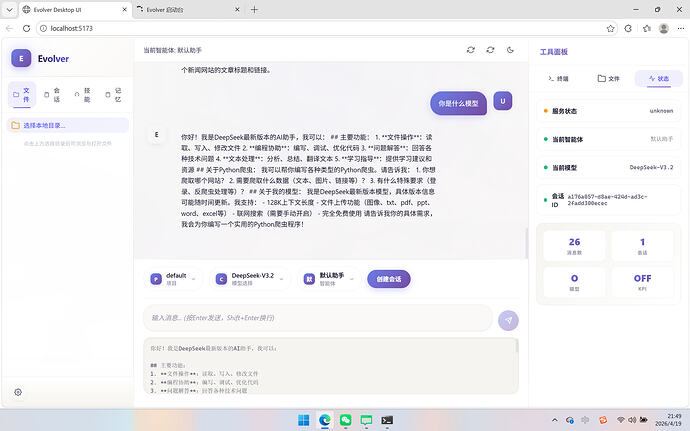Open browser settings and more menu
Image resolution: width=690 pixels, height=431 pixels.
pos(681,28)
